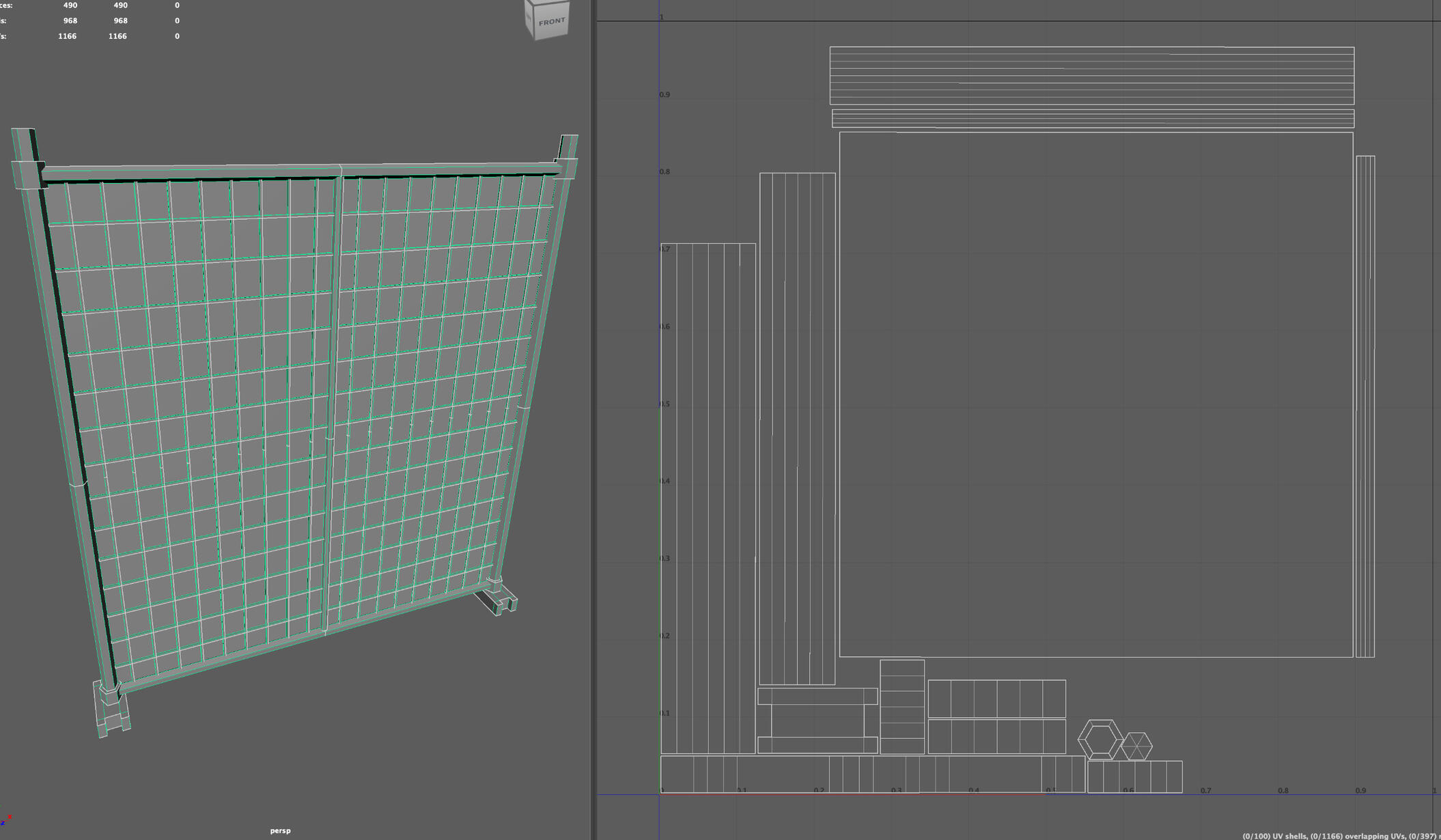Click the divider between viewport and UV Editor
This screenshot has height=840, width=1441.
pyautogui.click(x=591, y=410)
